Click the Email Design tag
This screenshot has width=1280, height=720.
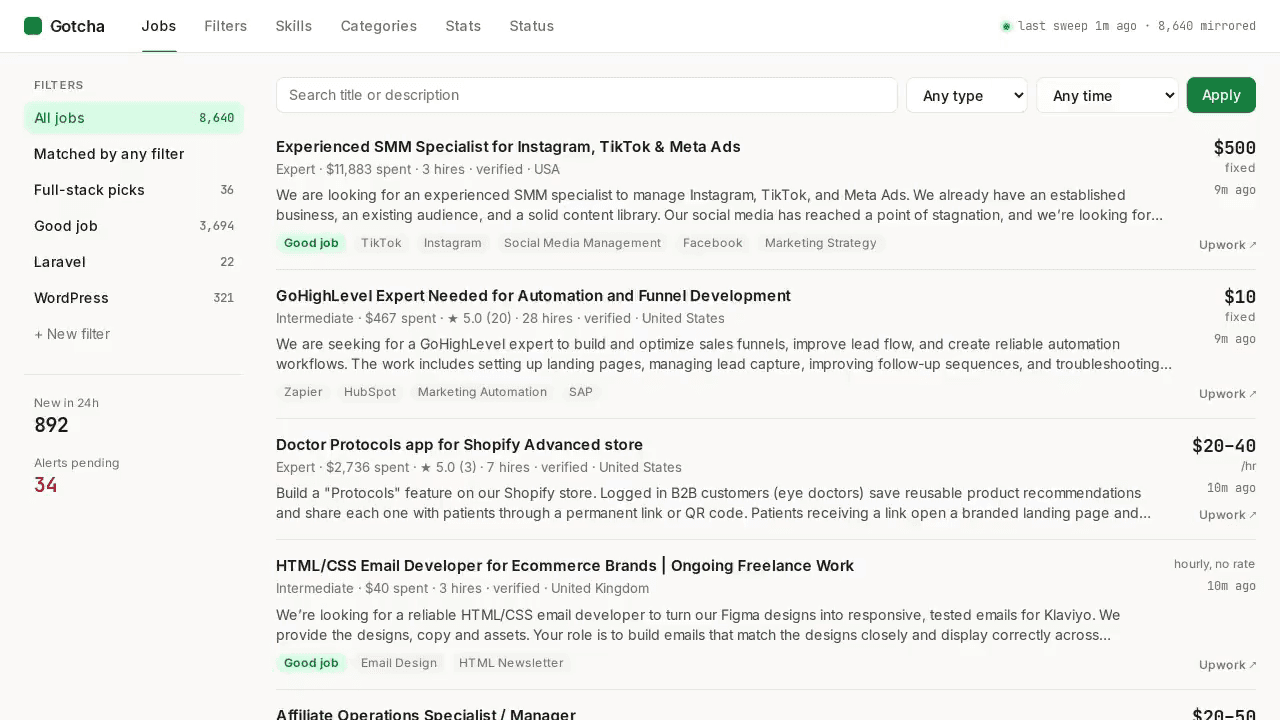399,663
